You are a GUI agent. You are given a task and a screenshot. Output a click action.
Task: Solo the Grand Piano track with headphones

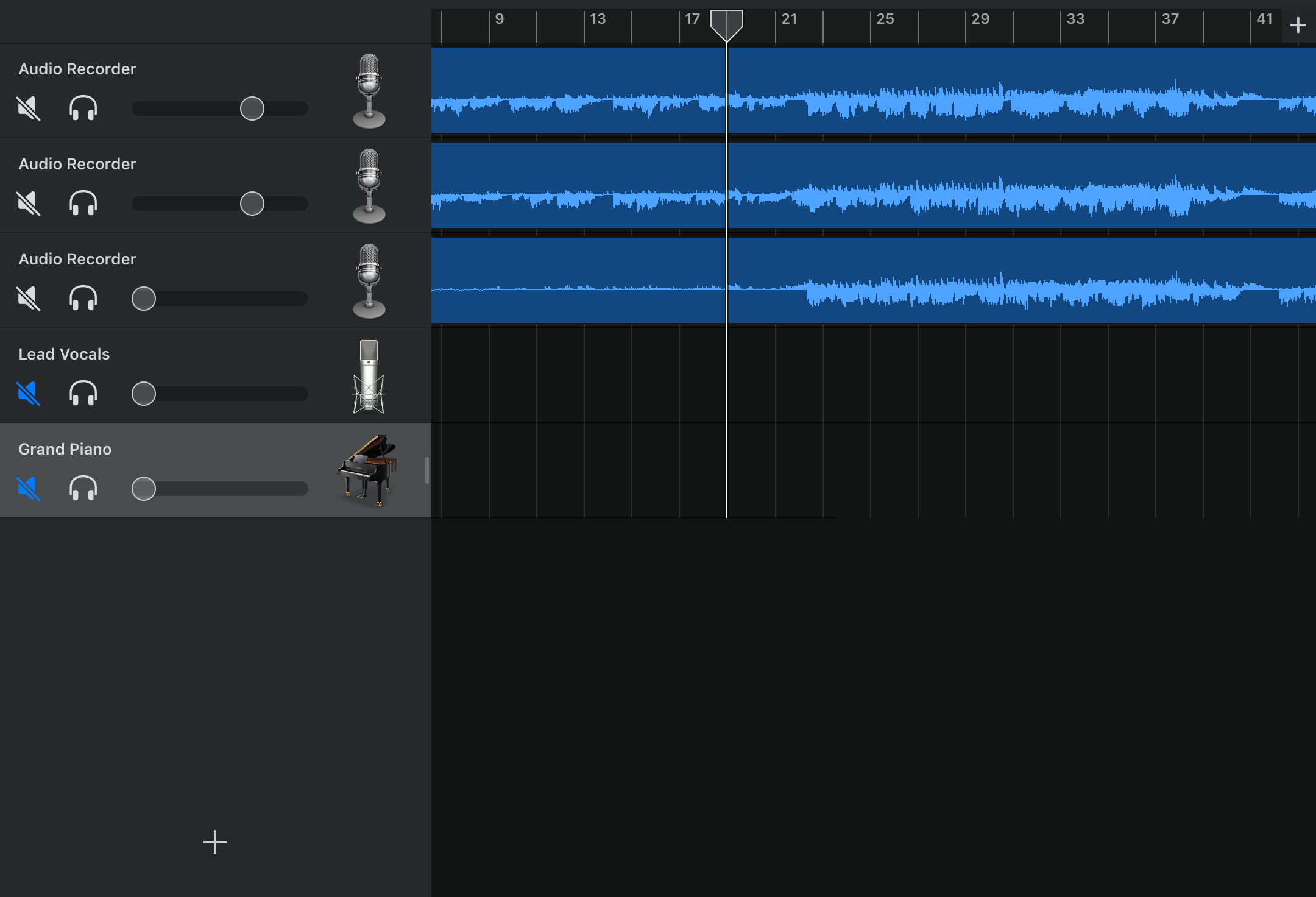[83, 488]
